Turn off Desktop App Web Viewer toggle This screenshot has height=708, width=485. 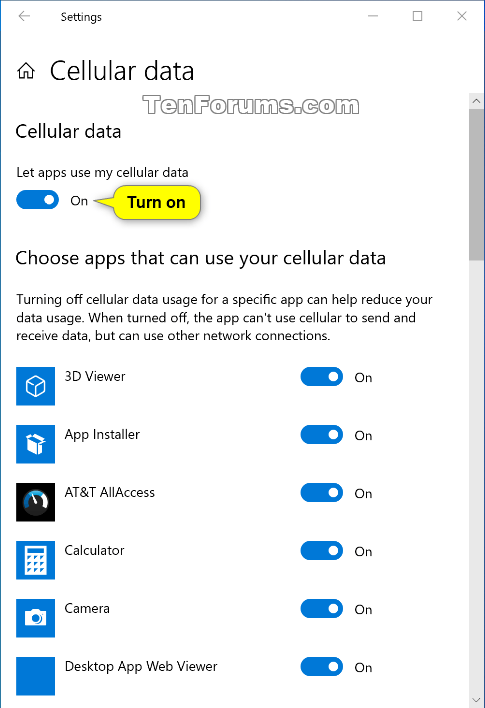click(322, 667)
